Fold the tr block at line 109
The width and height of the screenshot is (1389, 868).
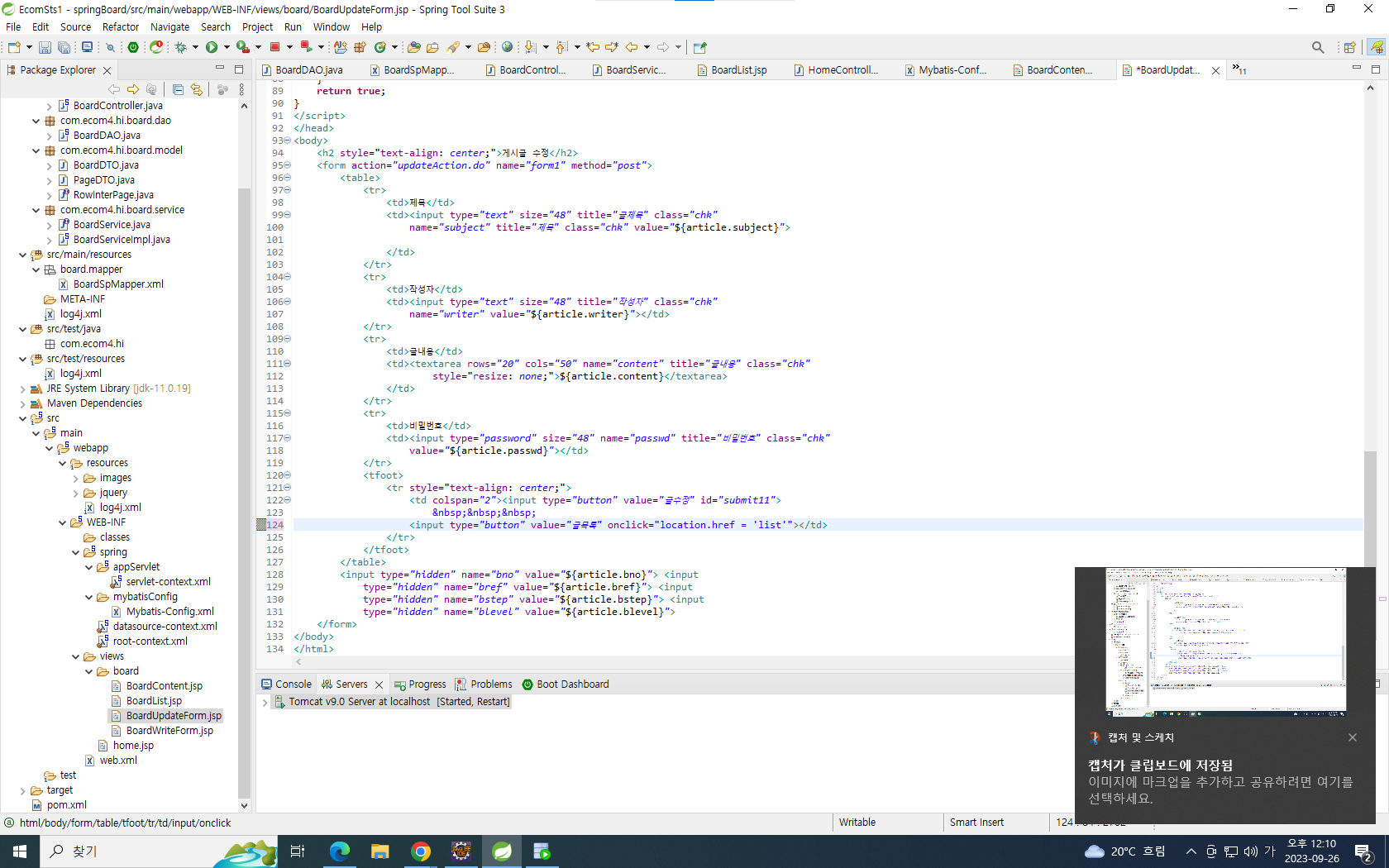[x=288, y=339]
